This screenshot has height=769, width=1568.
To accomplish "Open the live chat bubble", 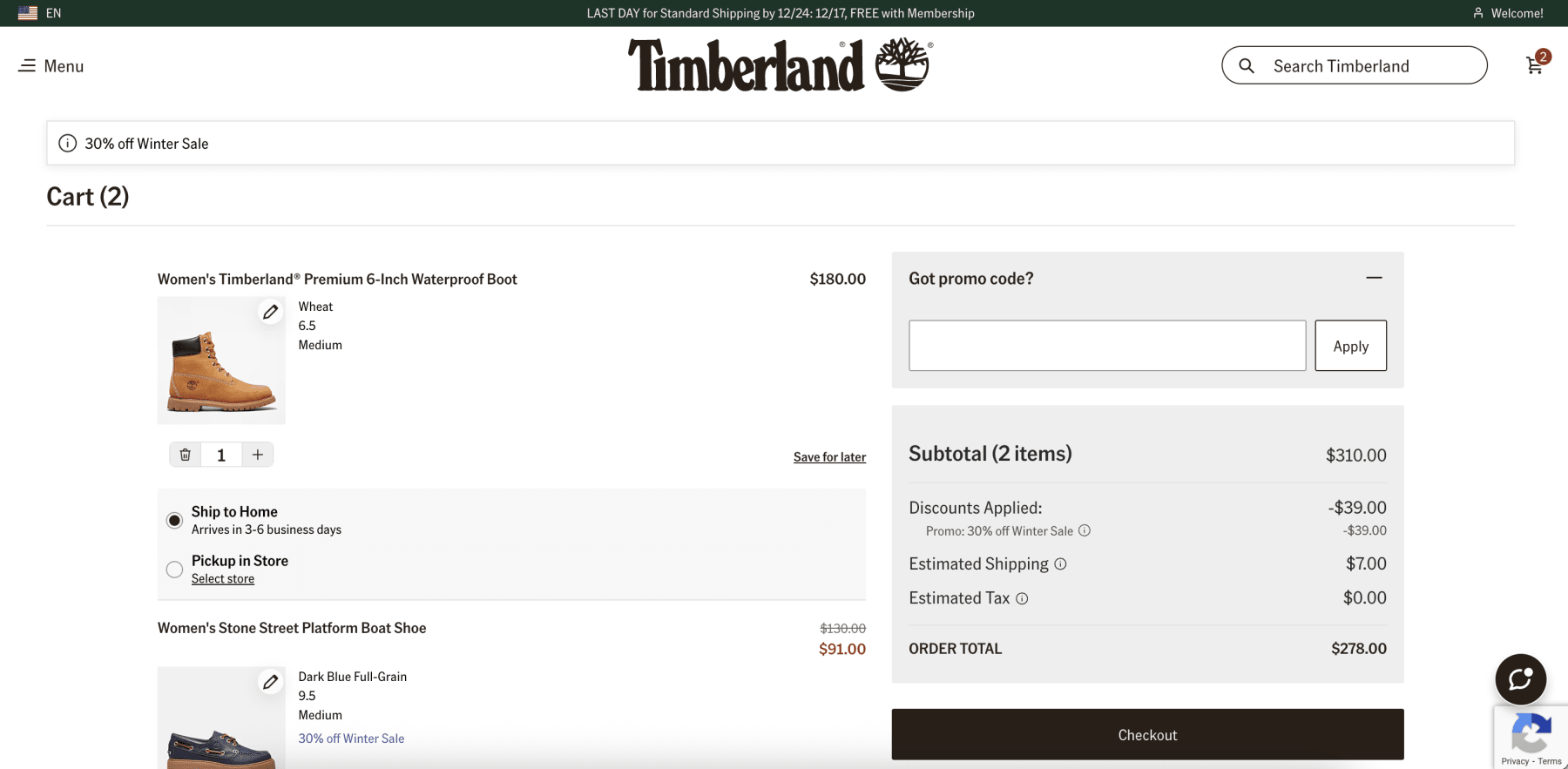I will point(1521,679).
